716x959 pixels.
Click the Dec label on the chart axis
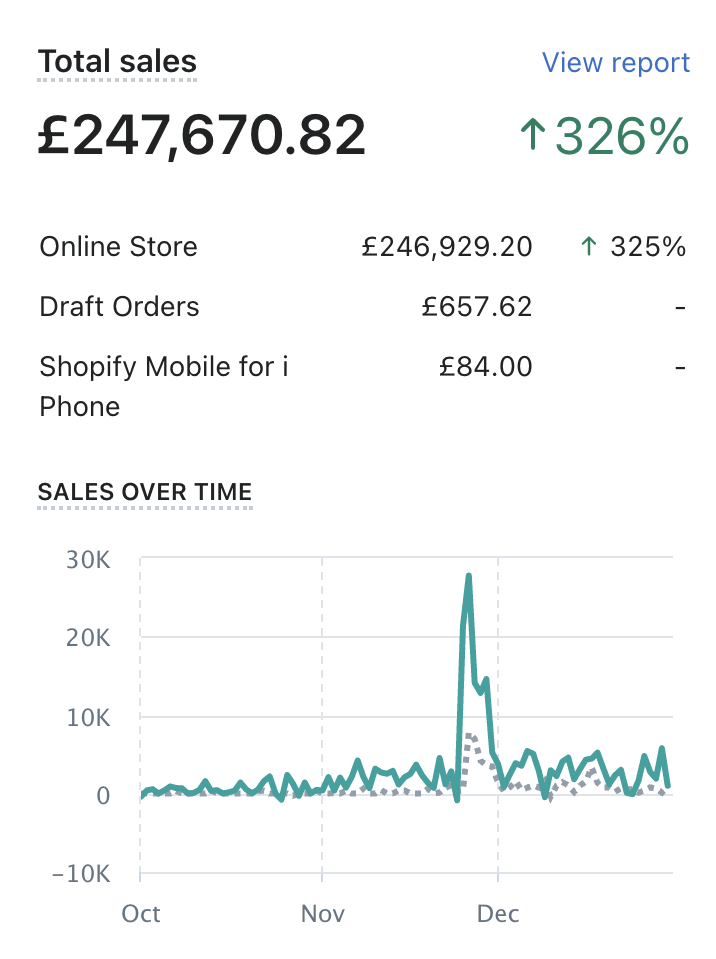497,914
